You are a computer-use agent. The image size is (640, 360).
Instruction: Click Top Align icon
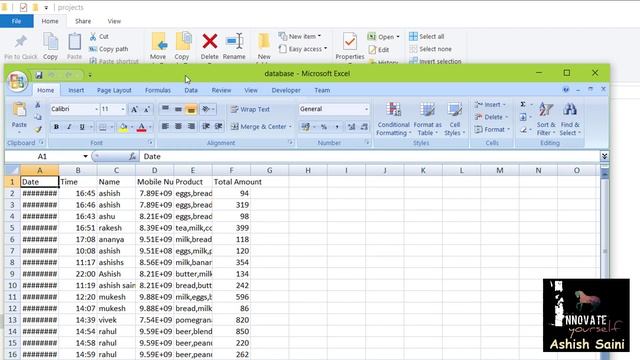pyautogui.click(x=165, y=109)
